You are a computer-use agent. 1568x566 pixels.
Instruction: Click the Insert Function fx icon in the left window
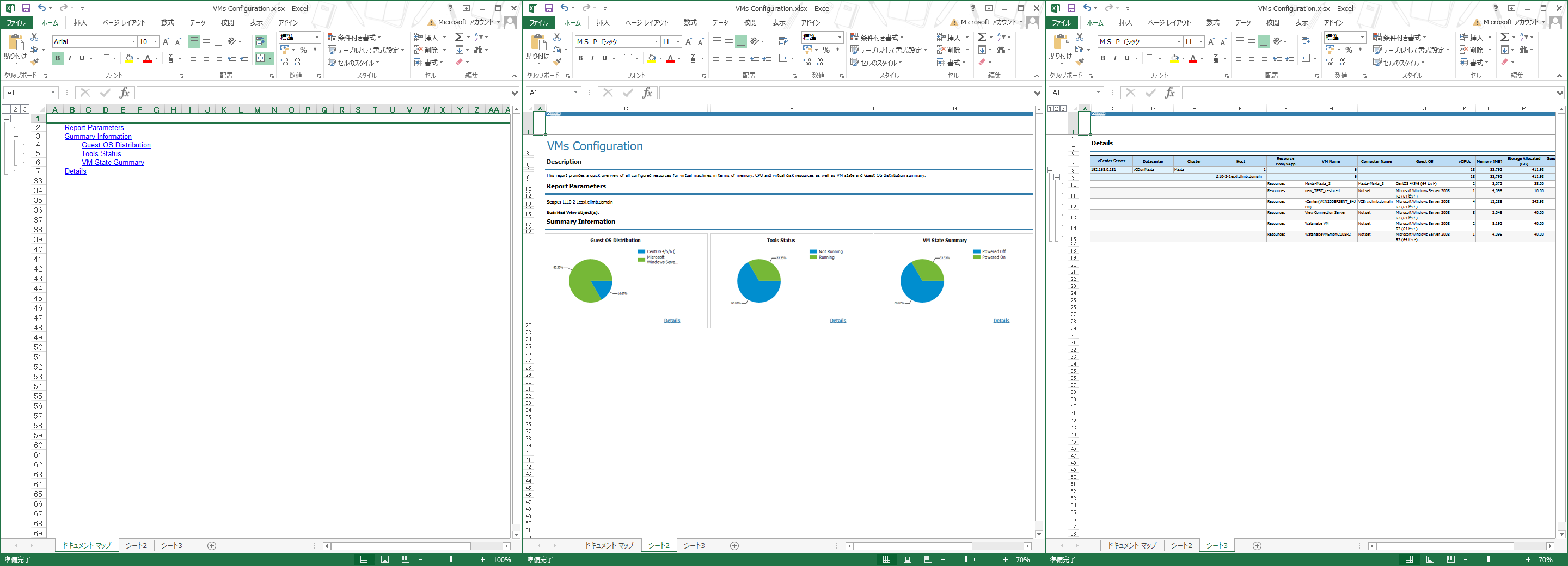tap(124, 93)
